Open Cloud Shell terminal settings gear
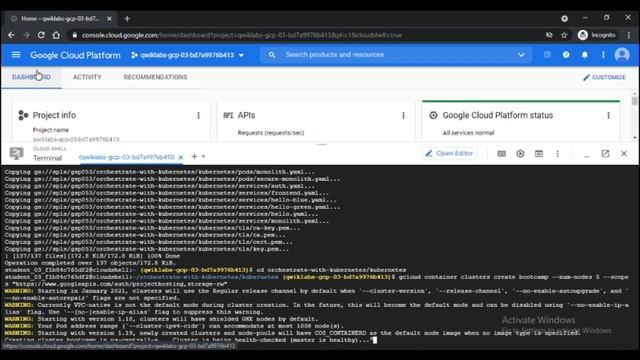Screen dimensions: 640x360 (520, 154)
